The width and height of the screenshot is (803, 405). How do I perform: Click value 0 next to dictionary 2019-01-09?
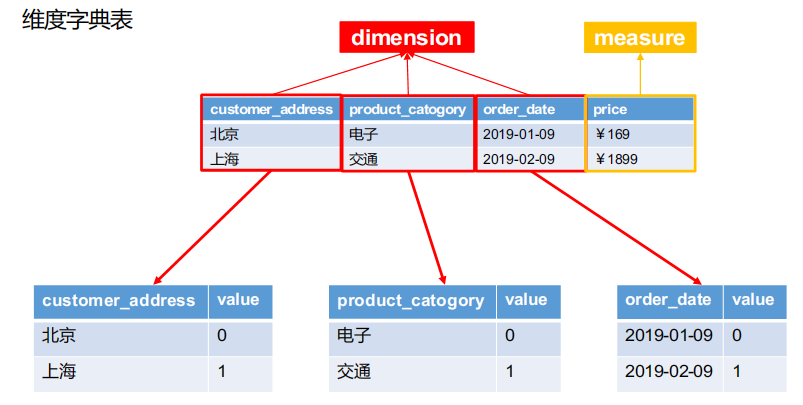755,338
